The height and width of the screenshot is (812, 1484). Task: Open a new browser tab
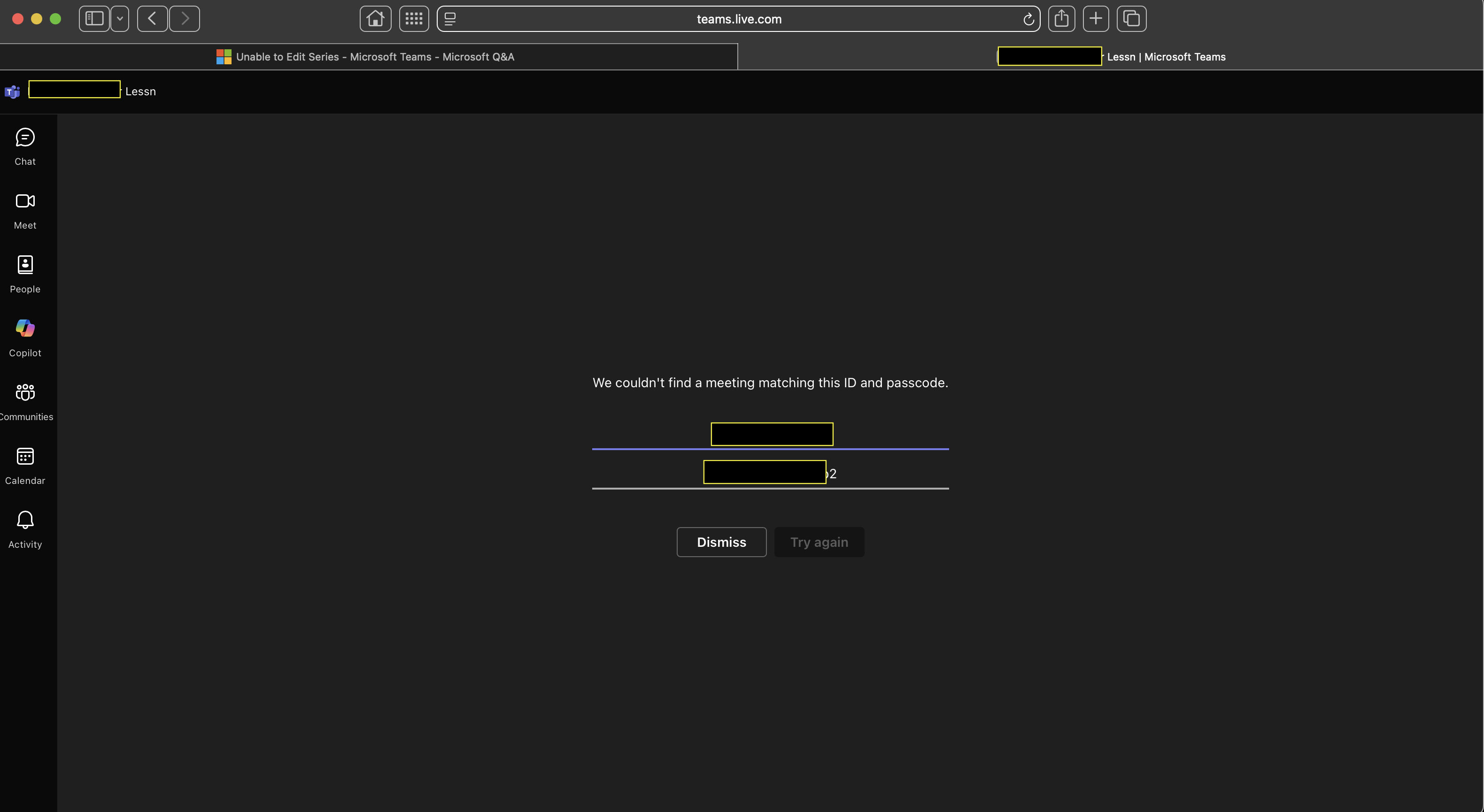point(1096,18)
